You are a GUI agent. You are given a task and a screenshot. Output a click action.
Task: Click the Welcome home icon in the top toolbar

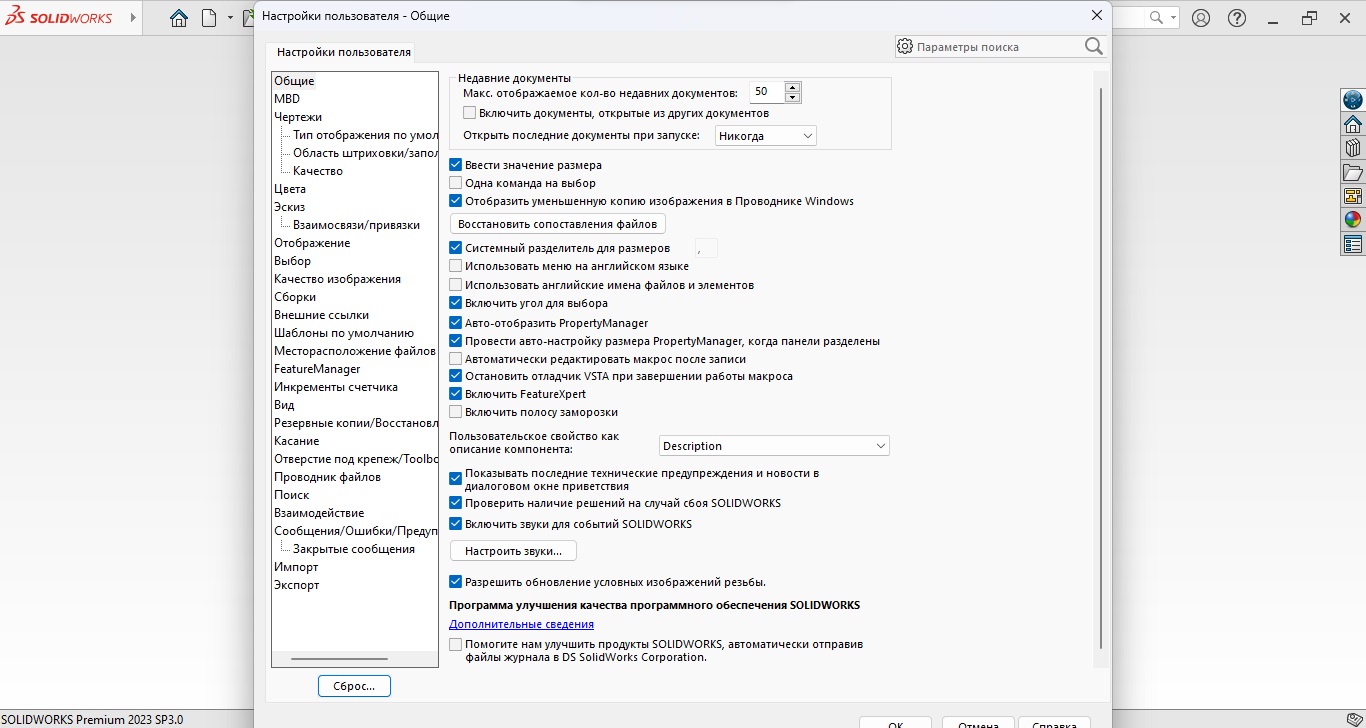179,18
